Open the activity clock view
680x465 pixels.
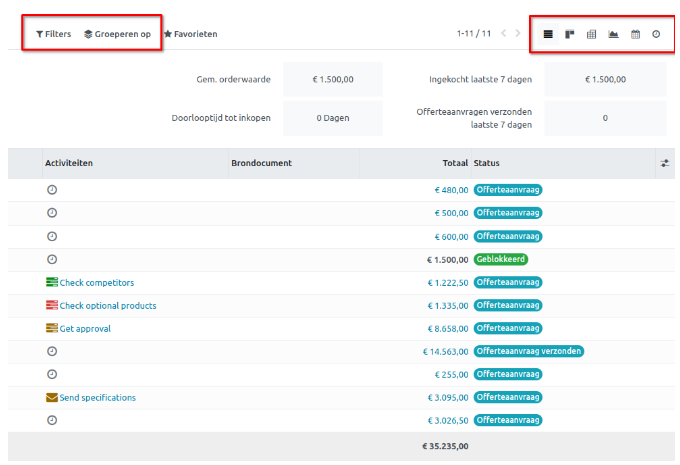(x=657, y=34)
